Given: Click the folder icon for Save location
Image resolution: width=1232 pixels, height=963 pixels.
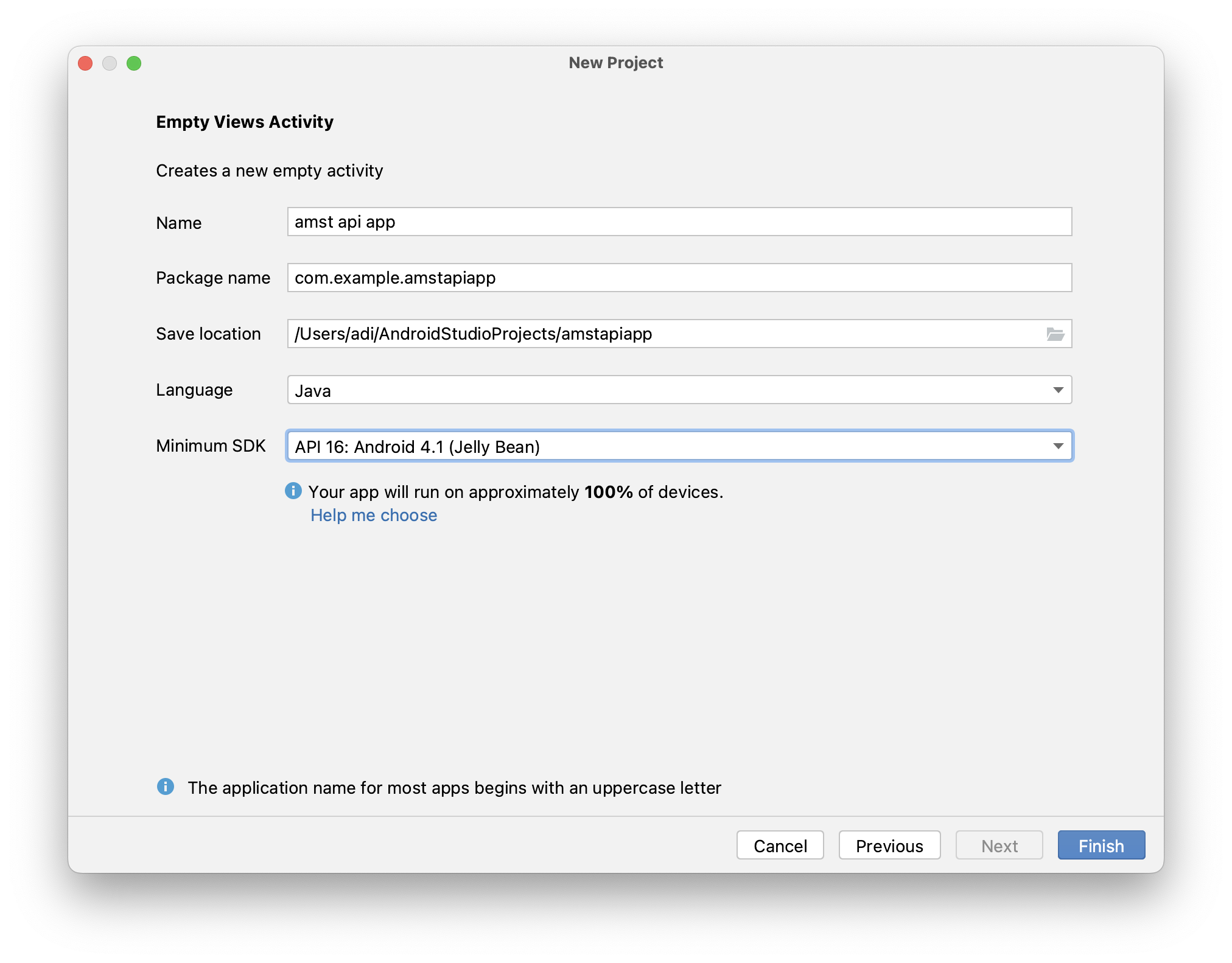Looking at the screenshot, I should tap(1055, 333).
